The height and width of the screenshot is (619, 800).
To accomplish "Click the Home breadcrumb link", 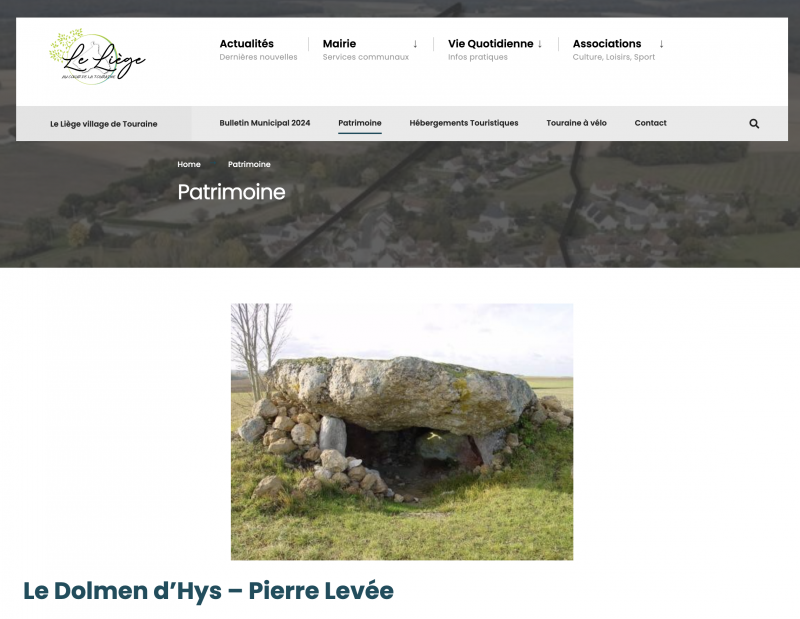I will click(x=189, y=164).
